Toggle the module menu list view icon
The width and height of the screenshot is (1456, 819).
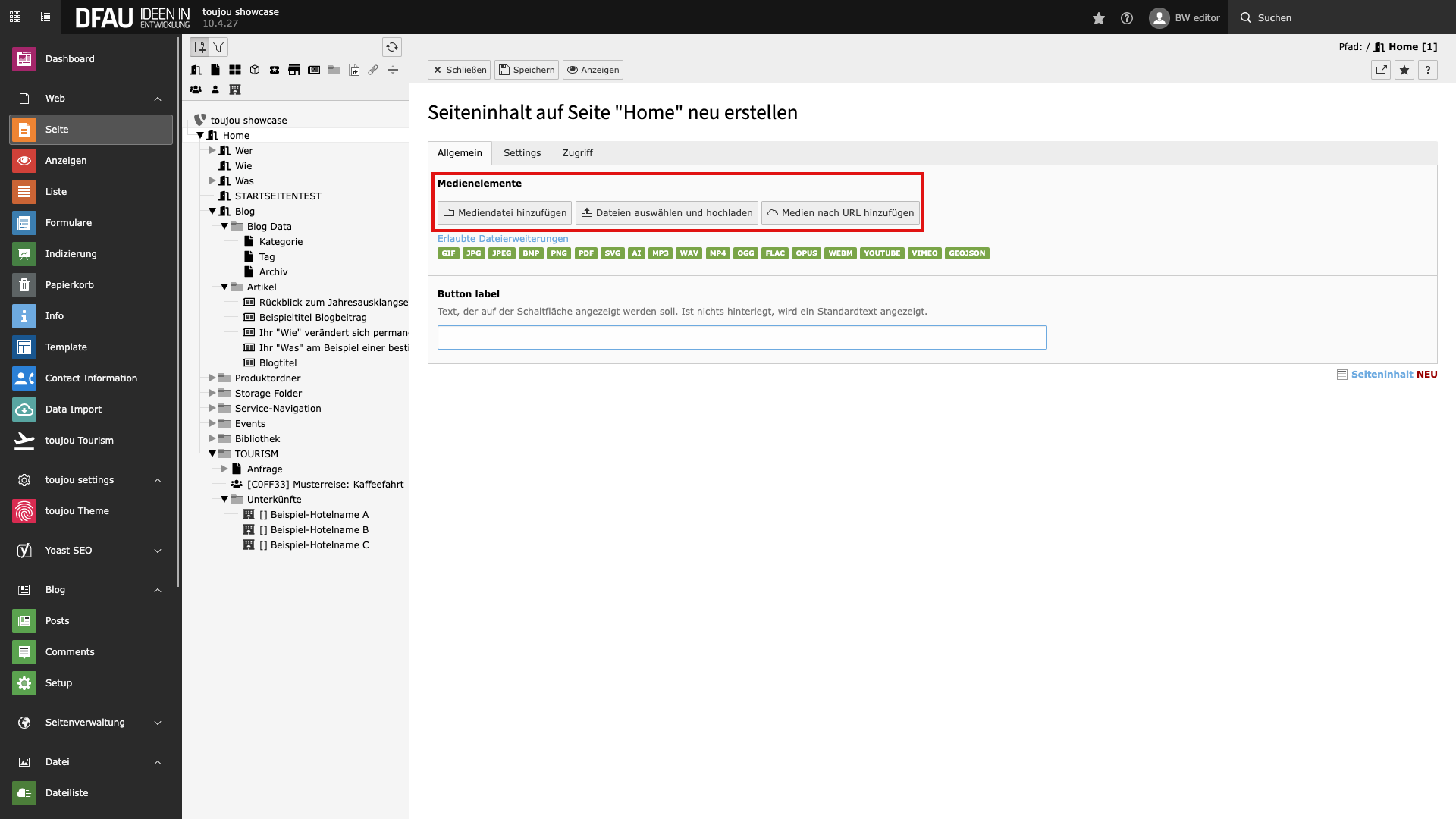click(x=45, y=17)
